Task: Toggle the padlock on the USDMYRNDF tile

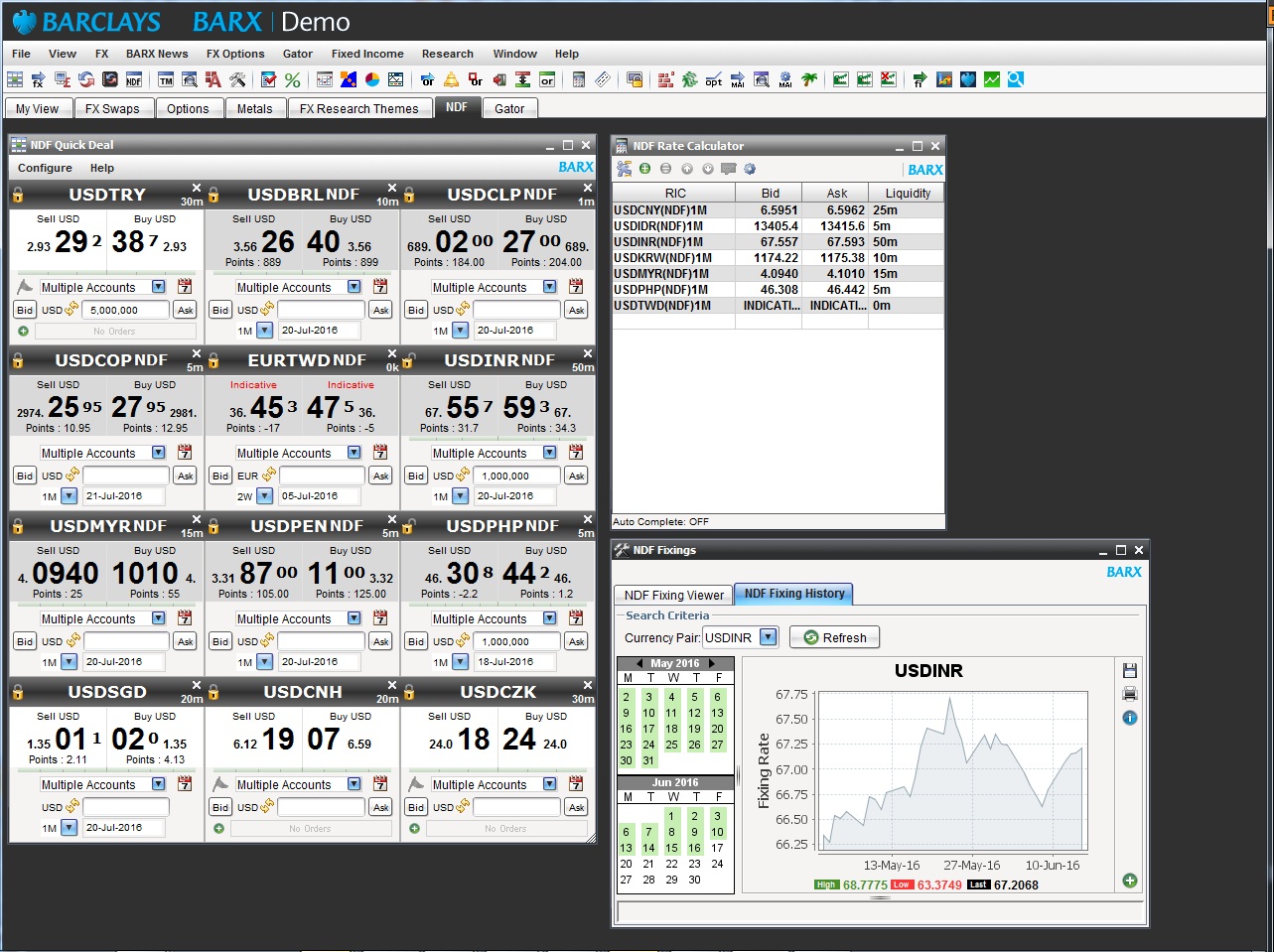Action: [18, 526]
